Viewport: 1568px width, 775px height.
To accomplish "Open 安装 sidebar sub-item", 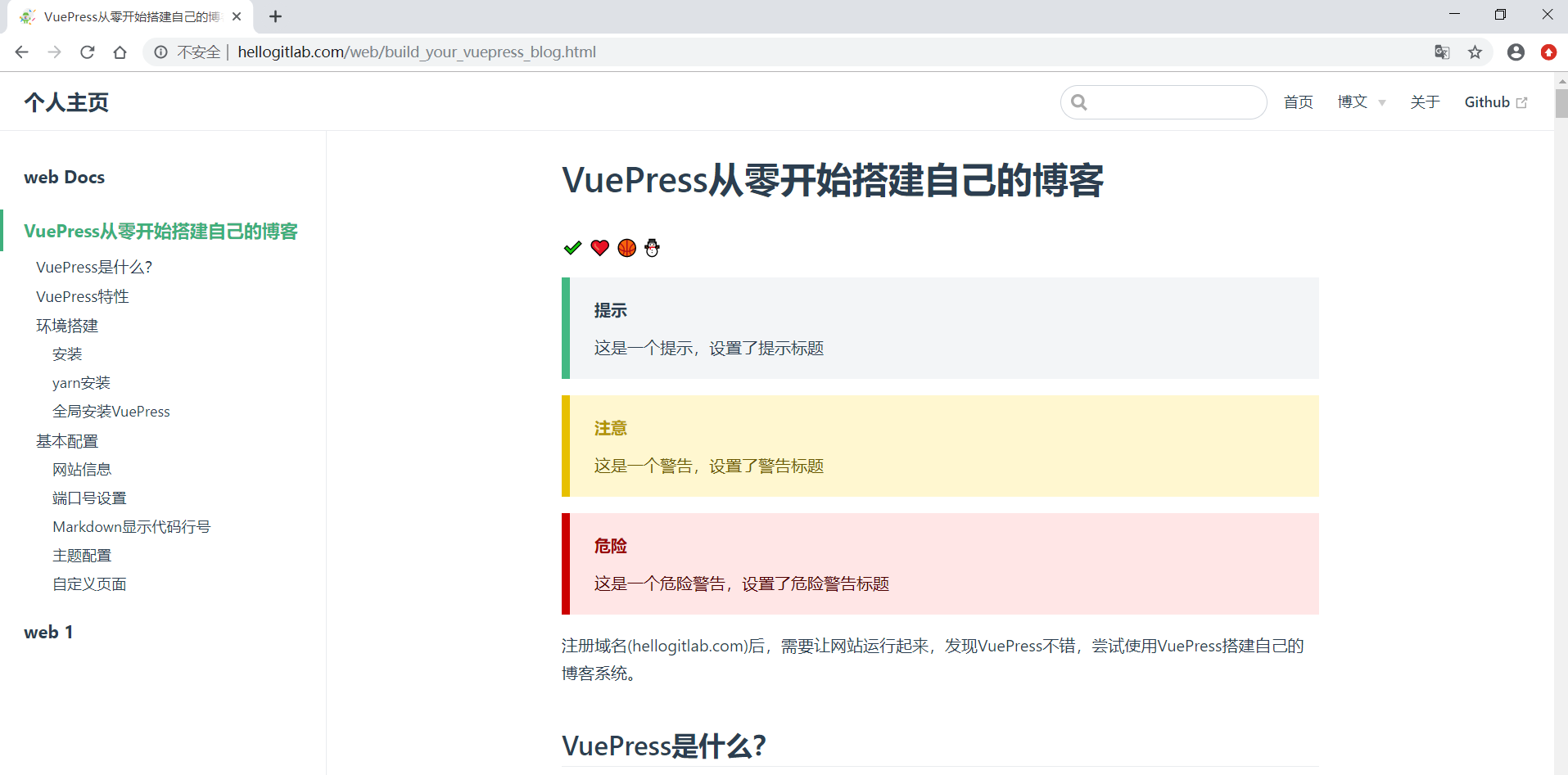I will pos(67,354).
